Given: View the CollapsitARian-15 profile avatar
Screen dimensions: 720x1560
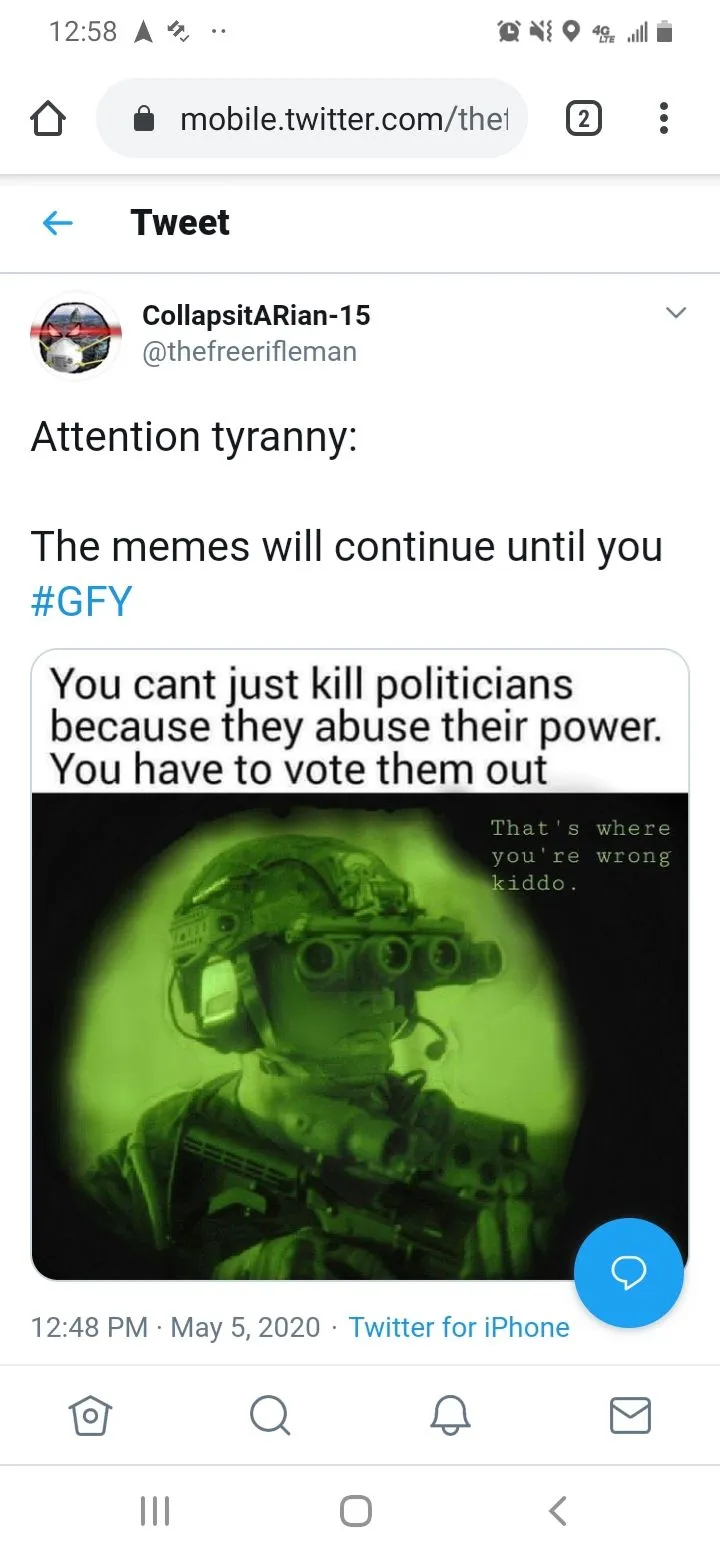Looking at the screenshot, I should pyautogui.click(x=75, y=335).
